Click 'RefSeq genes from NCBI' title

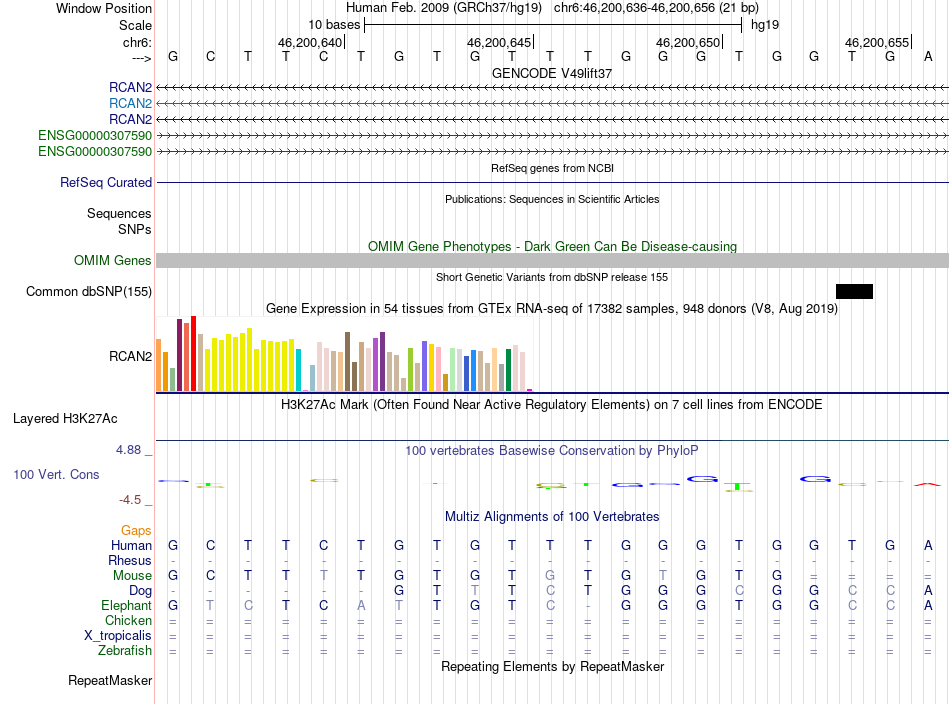pos(553,168)
